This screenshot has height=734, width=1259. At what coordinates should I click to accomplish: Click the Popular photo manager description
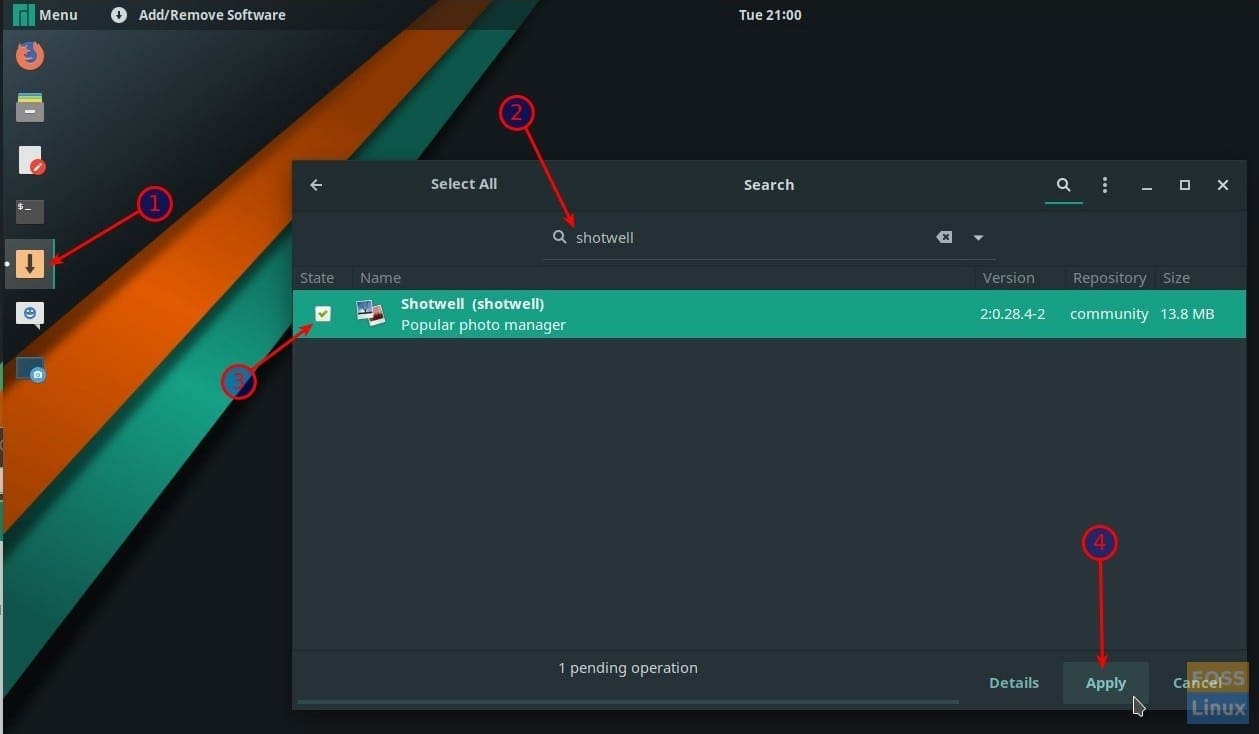click(x=483, y=325)
